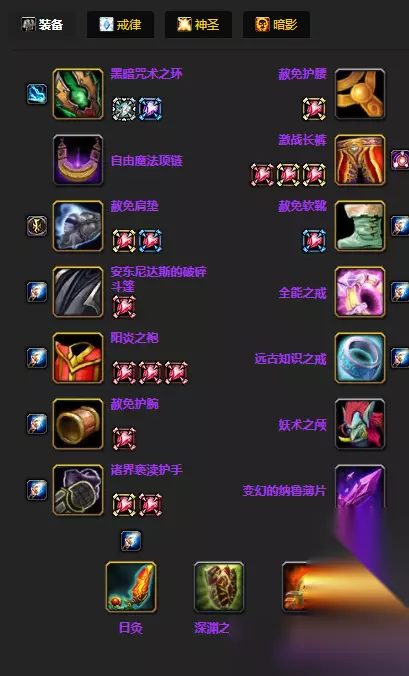Click the 激战长裤 pants icon
This screenshot has width=409, height=676.
point(360,160)
